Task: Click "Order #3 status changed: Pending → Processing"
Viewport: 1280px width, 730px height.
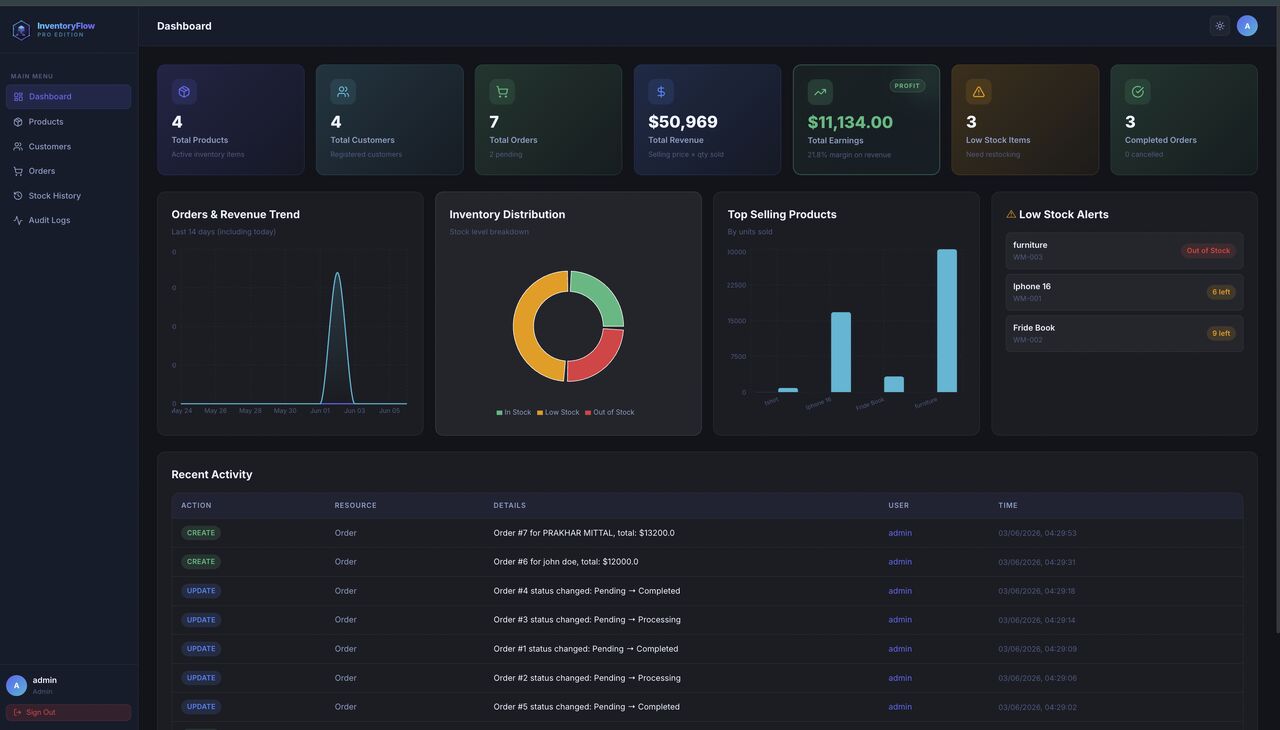Action: click(x=587, y=620)
